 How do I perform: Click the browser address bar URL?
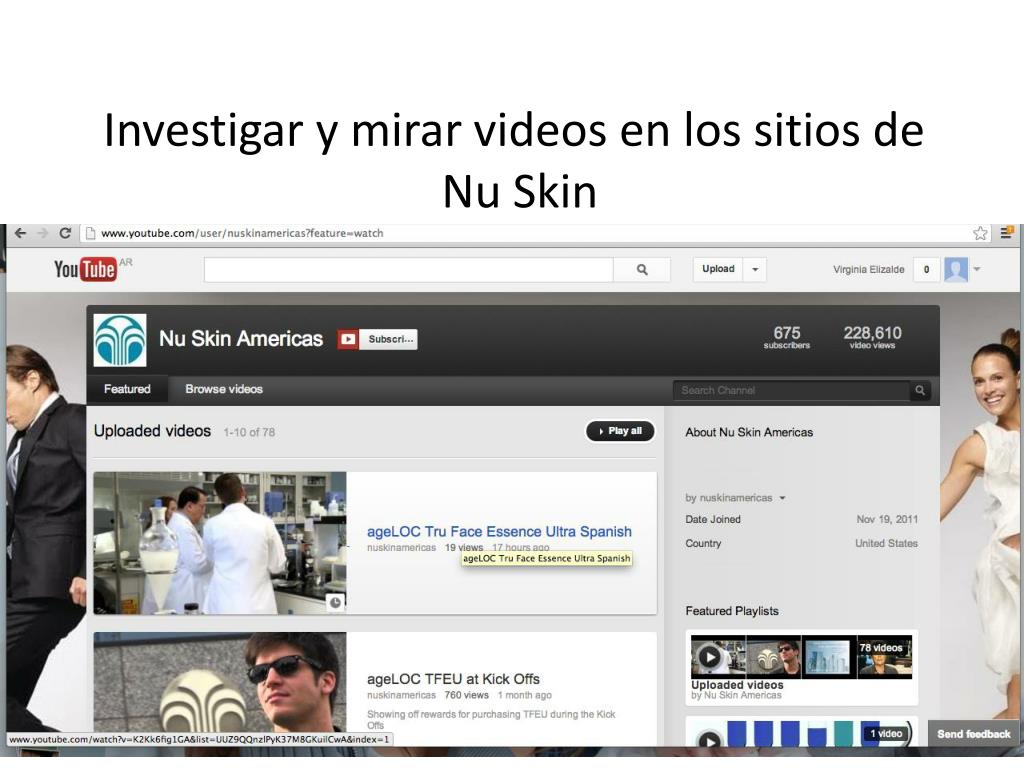click(x=242, y=233)
